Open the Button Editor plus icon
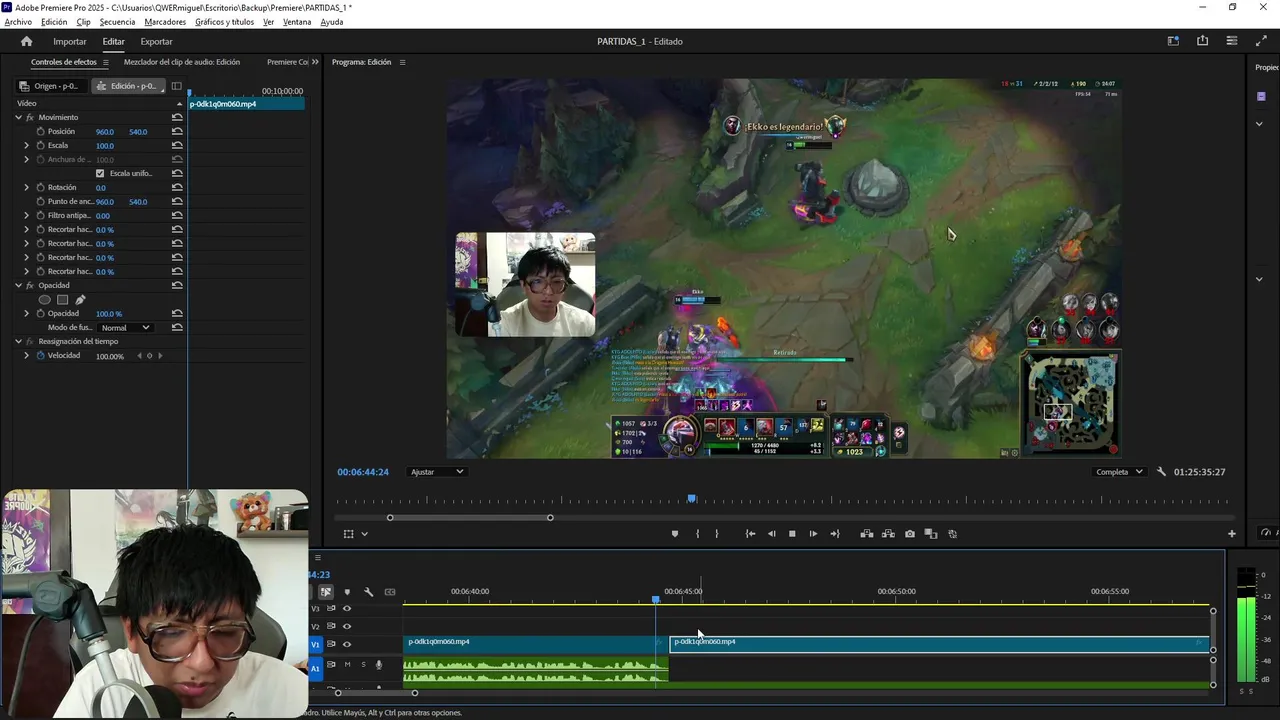 point(1232,534)
